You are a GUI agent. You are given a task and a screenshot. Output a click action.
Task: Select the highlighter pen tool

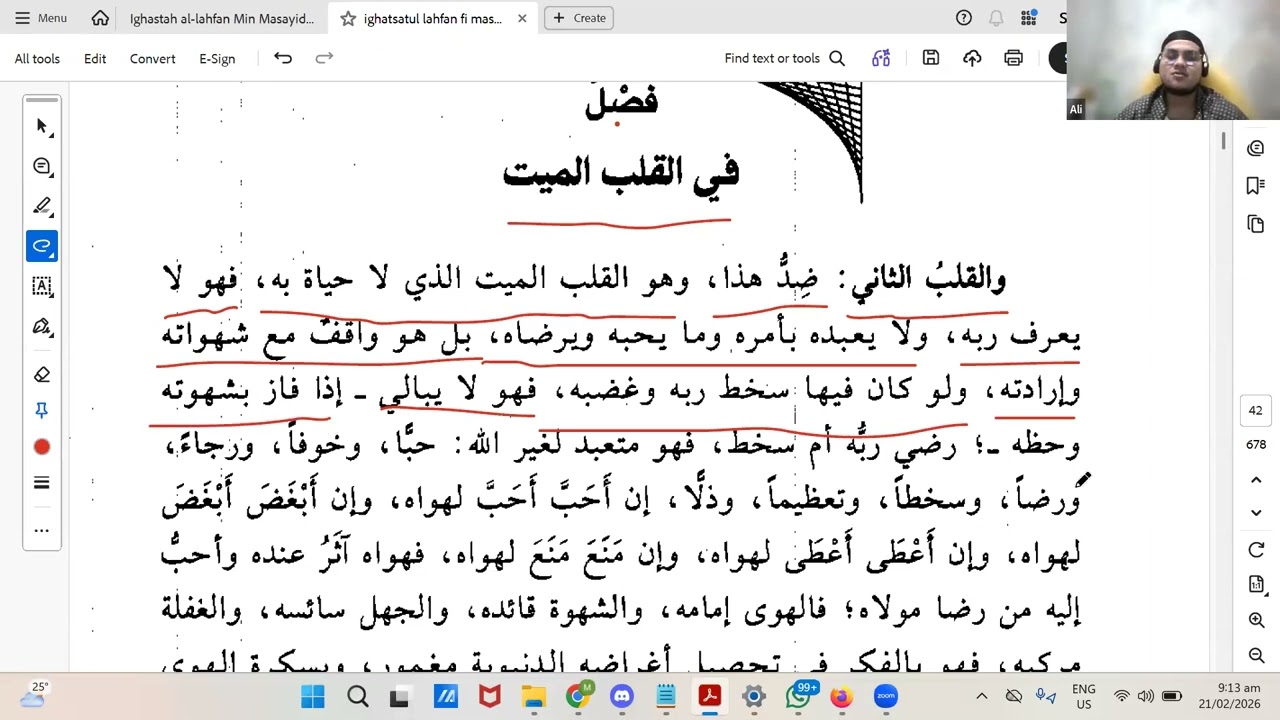pyautogui.click(x=42, y=206)
